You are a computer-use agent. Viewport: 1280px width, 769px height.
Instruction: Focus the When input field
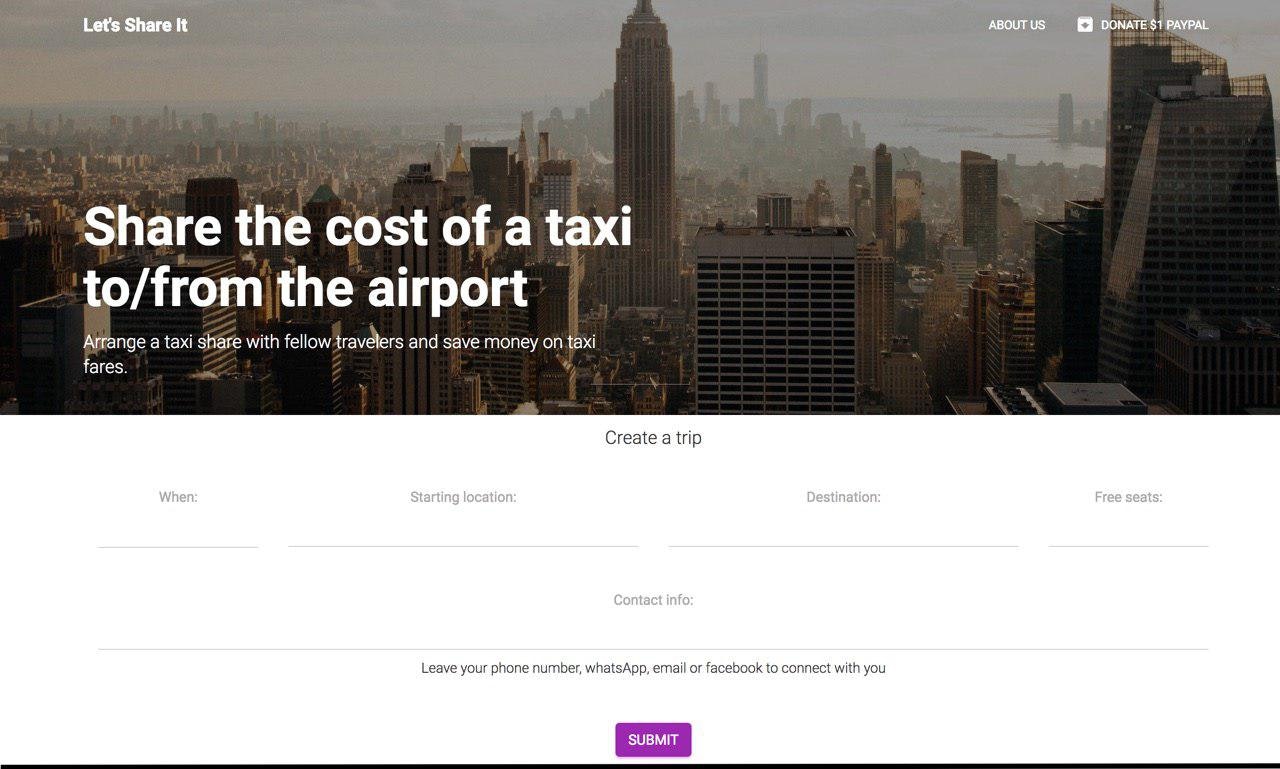pos(178,531)
